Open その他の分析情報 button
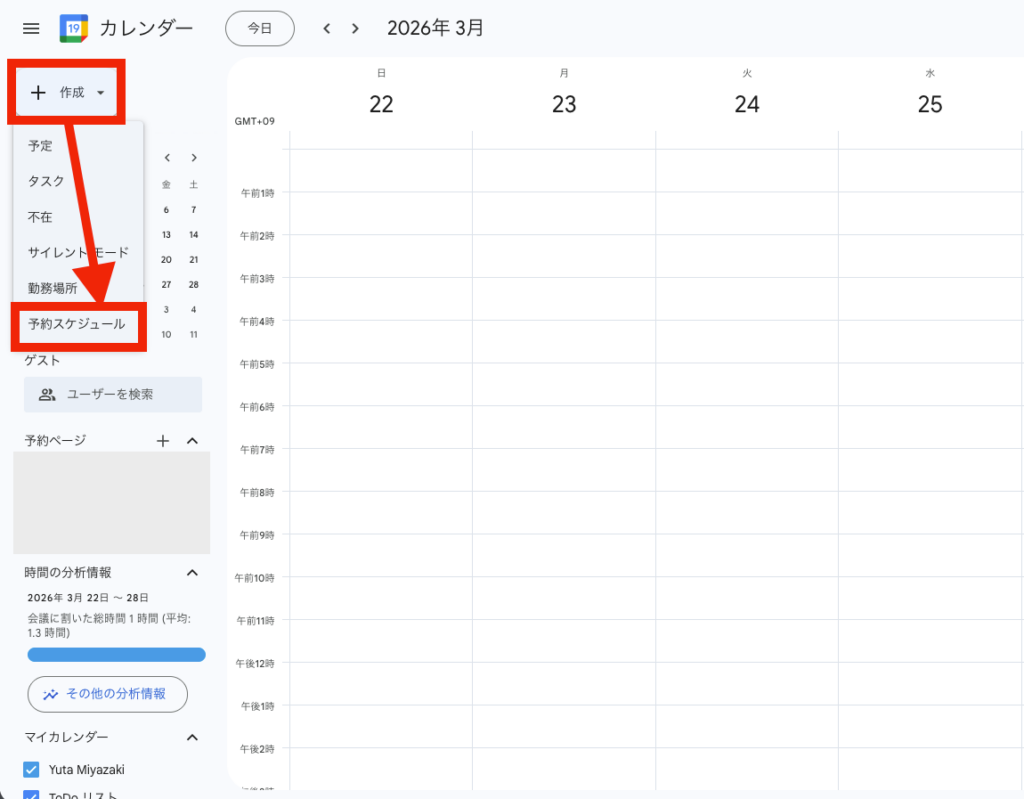1024x799 pixels. [x=107, y=694]
